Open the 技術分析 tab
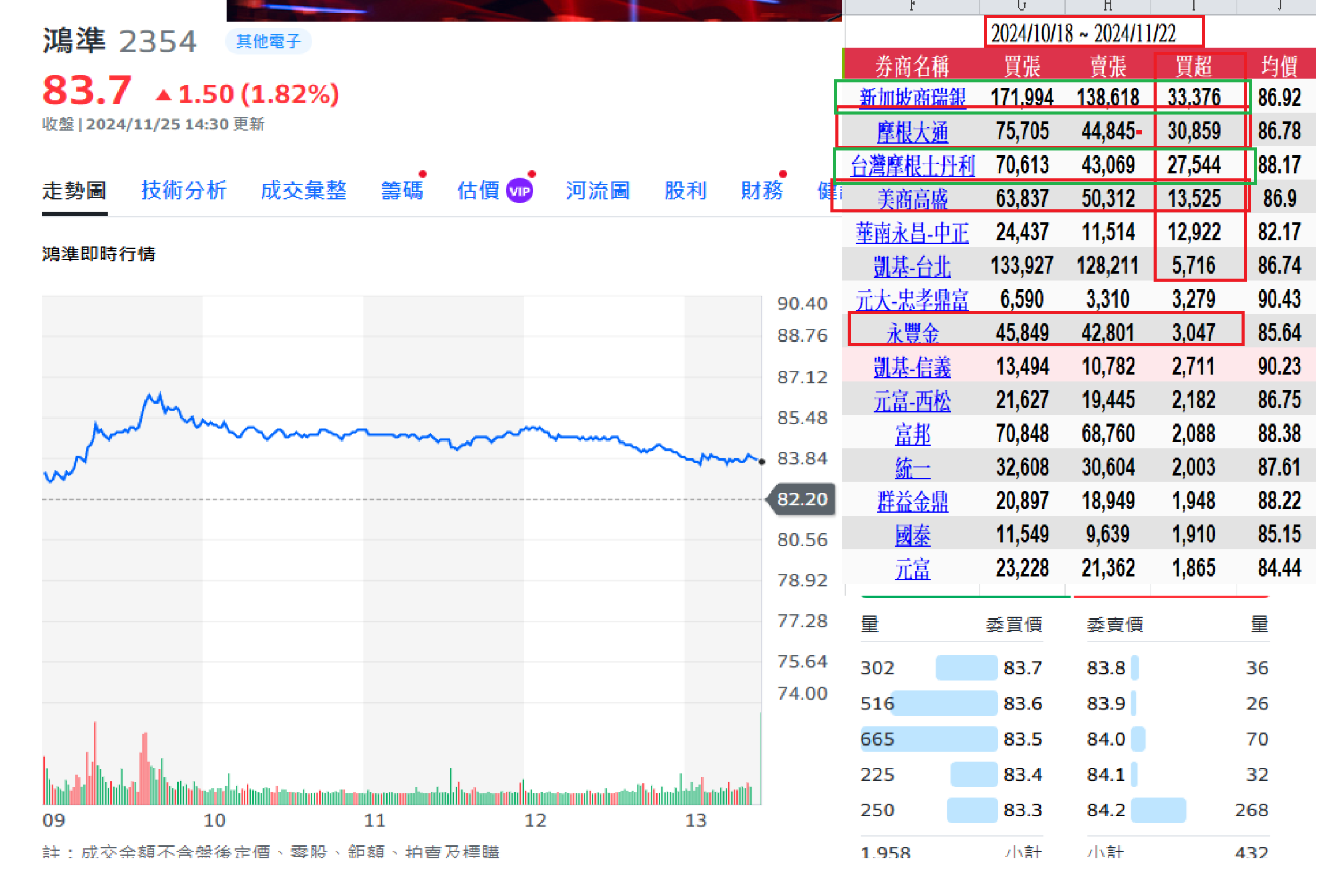1327x896 pixels. pyautogui.click(x=183, y=191)
